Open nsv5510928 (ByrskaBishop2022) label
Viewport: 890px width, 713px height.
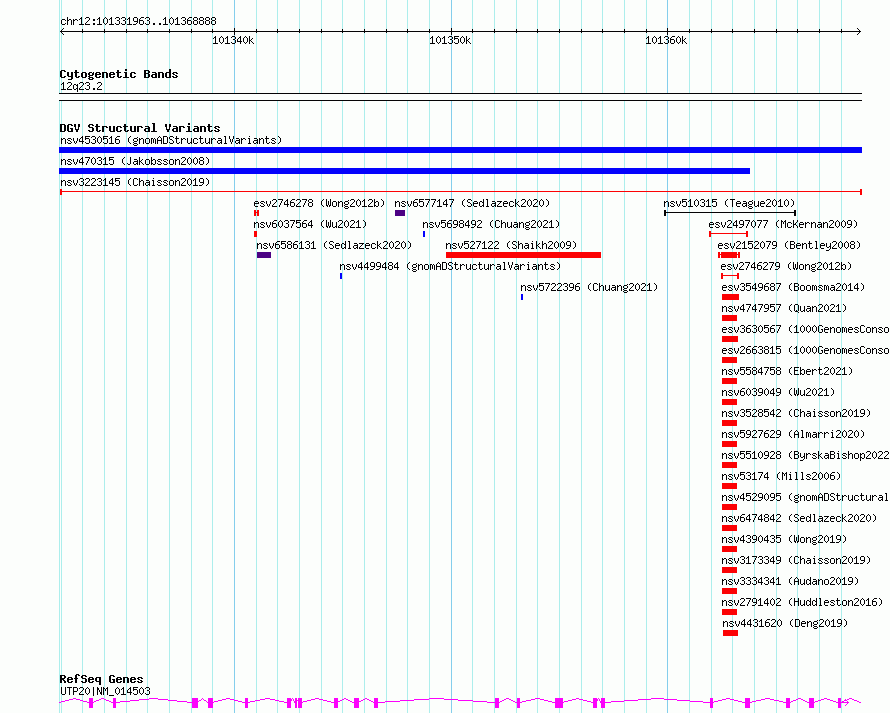coord(805,455)
